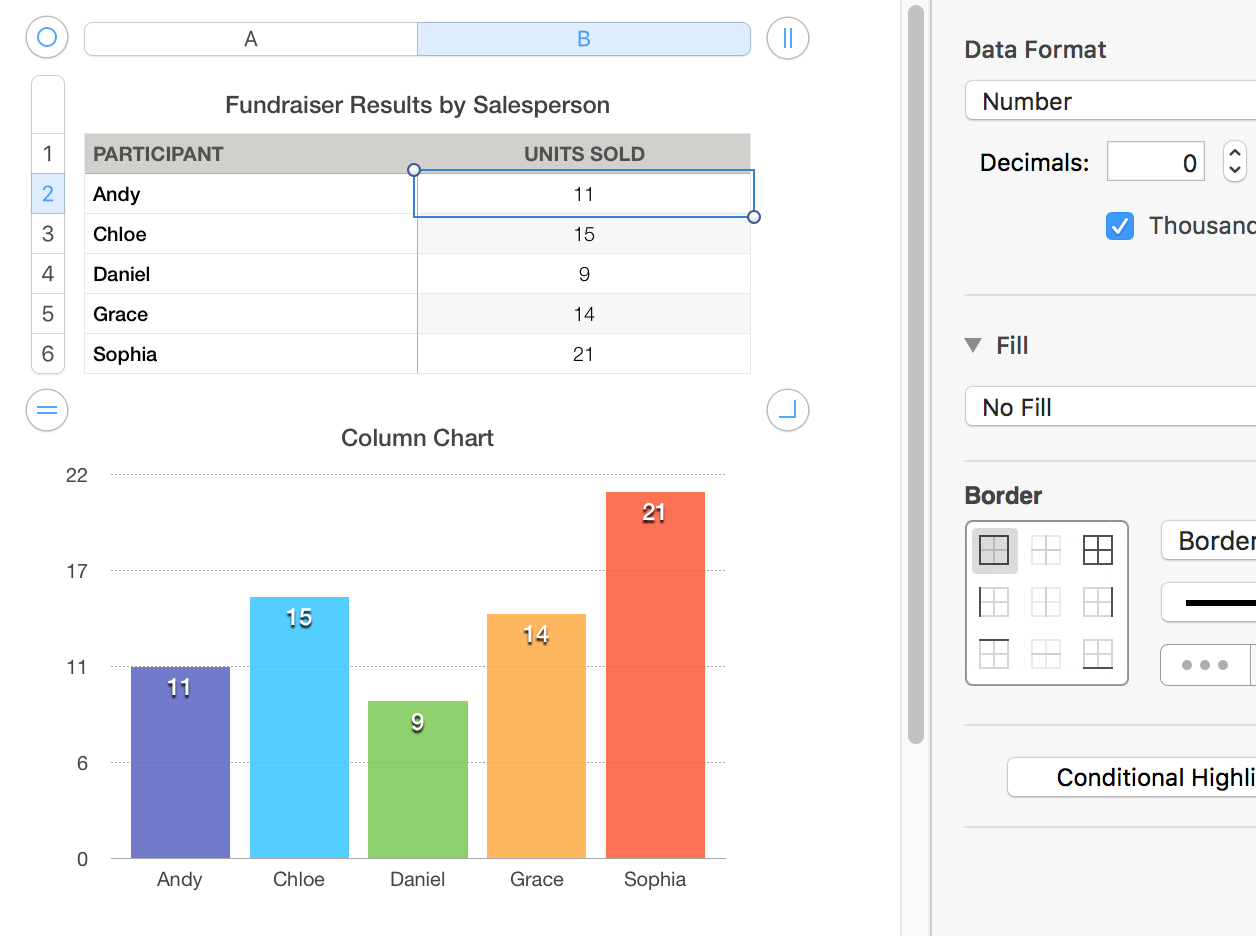Click the add row handle
The height and width of the screenshot is (936, 1256).
(47, 410)
